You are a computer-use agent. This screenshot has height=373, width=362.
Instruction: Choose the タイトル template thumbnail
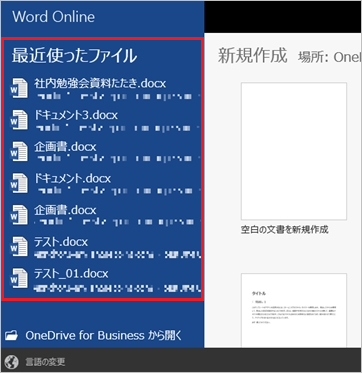[x=294, y=310]
